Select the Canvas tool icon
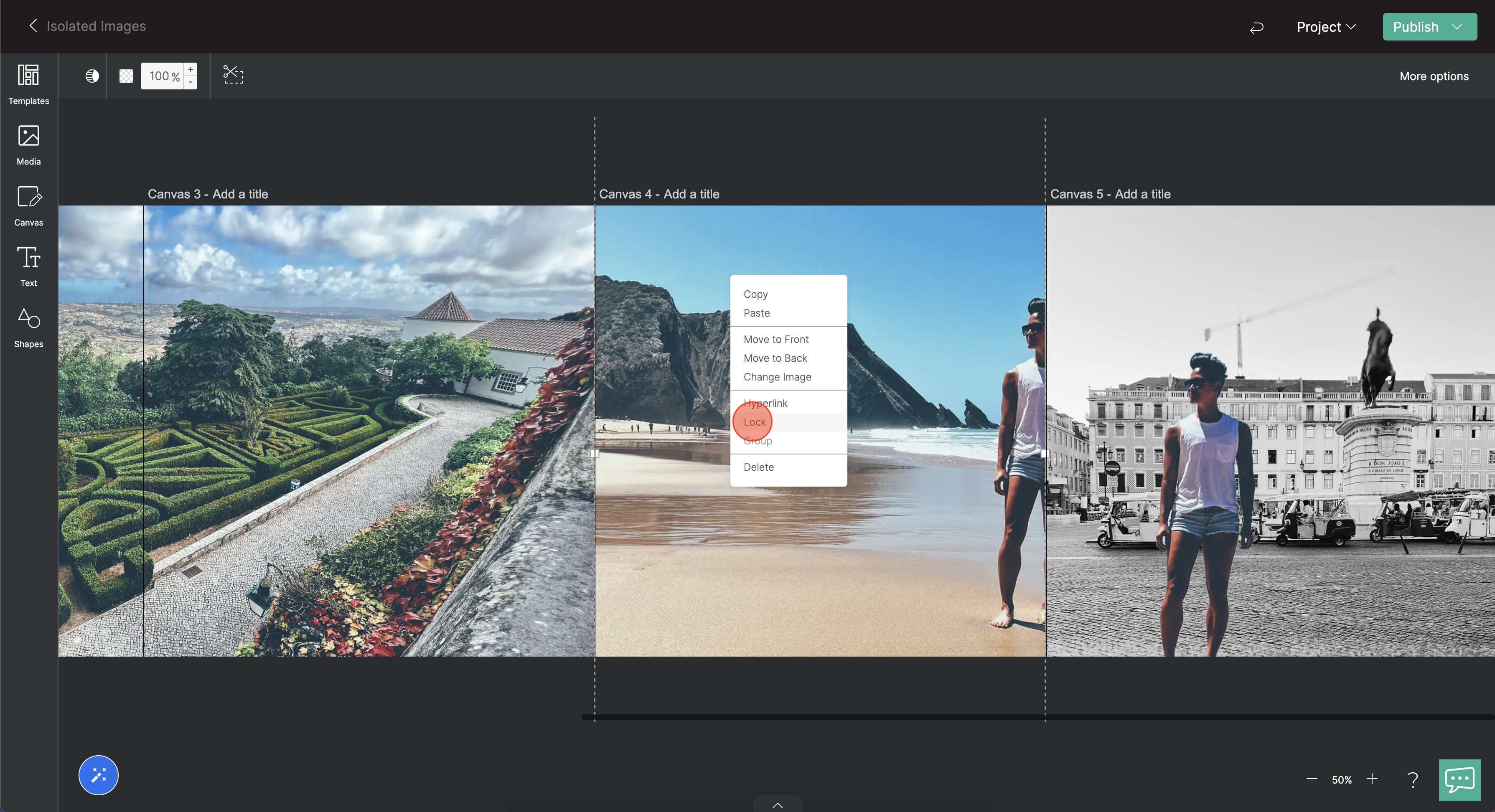Image resolution: width=1495 pixels, height=812 pixels. [x=28, y=197]
